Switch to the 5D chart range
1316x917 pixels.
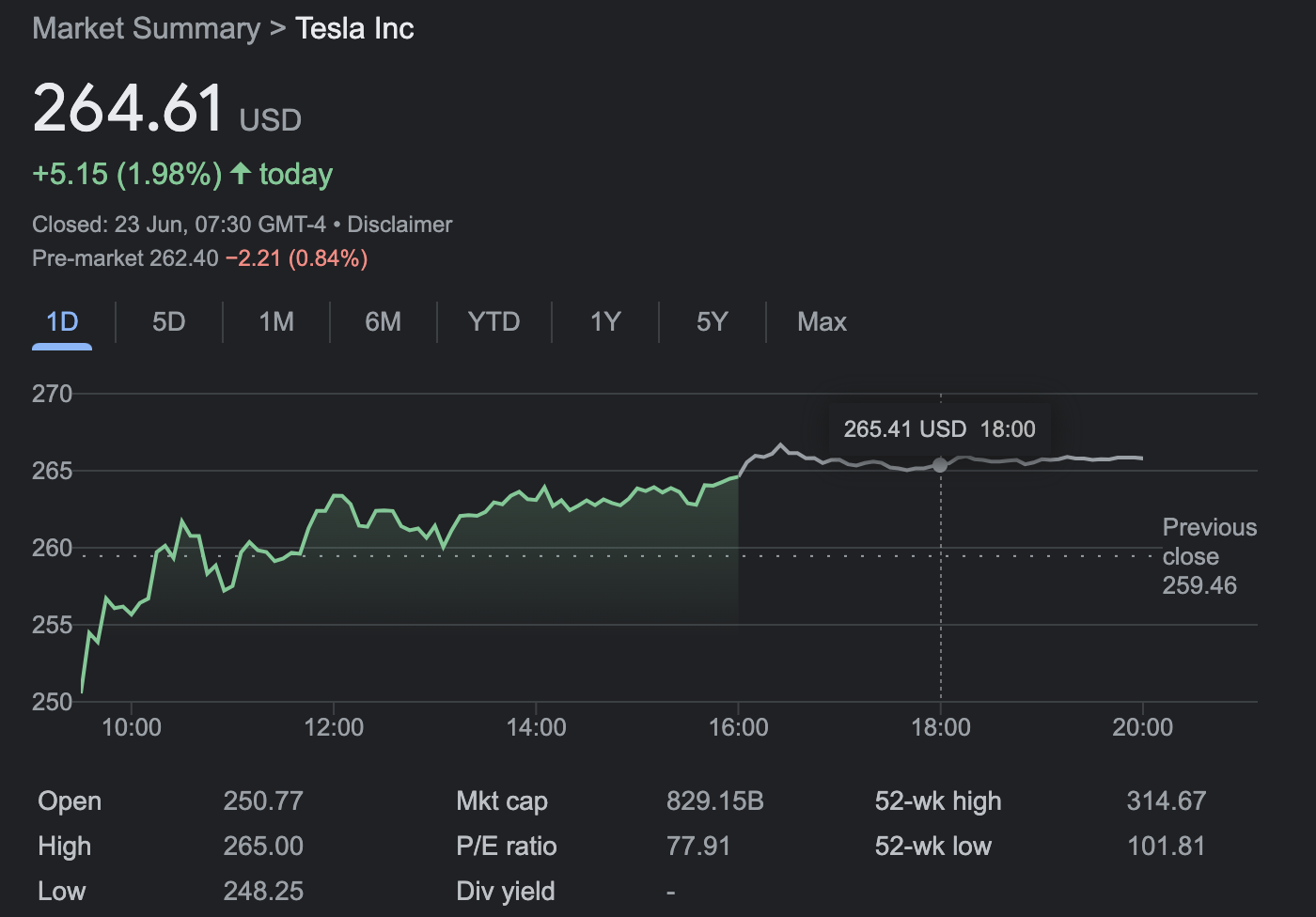[x=169, y=322]
